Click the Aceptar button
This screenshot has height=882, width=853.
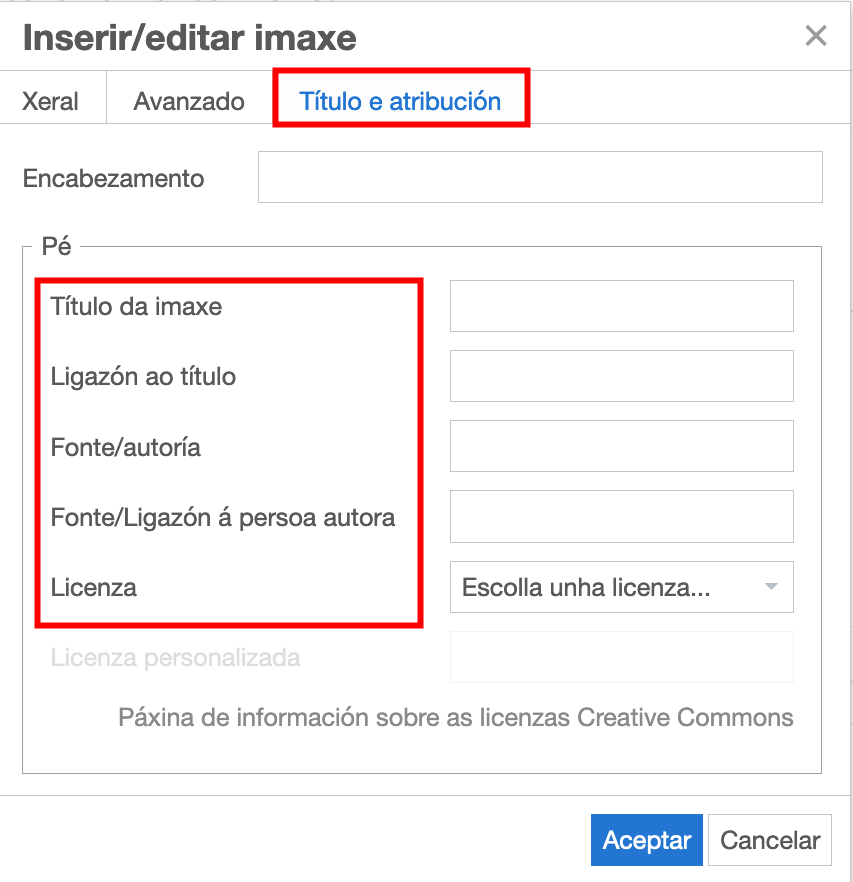coord(646,840)
